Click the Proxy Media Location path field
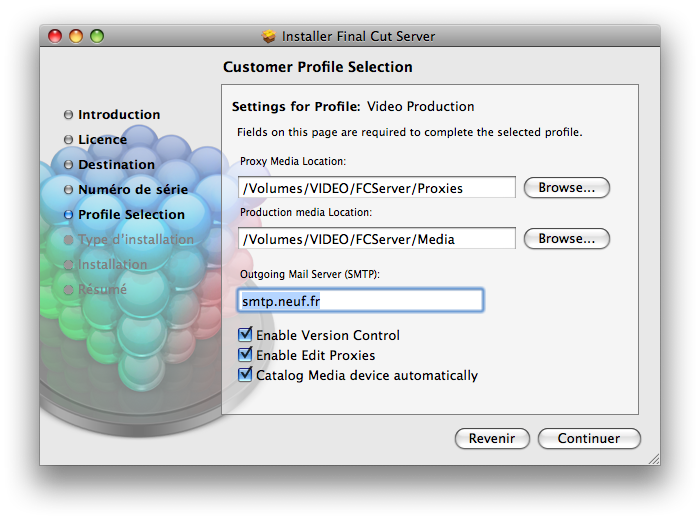This screenshot has height=520, width=700. click(x=377, y=187)
